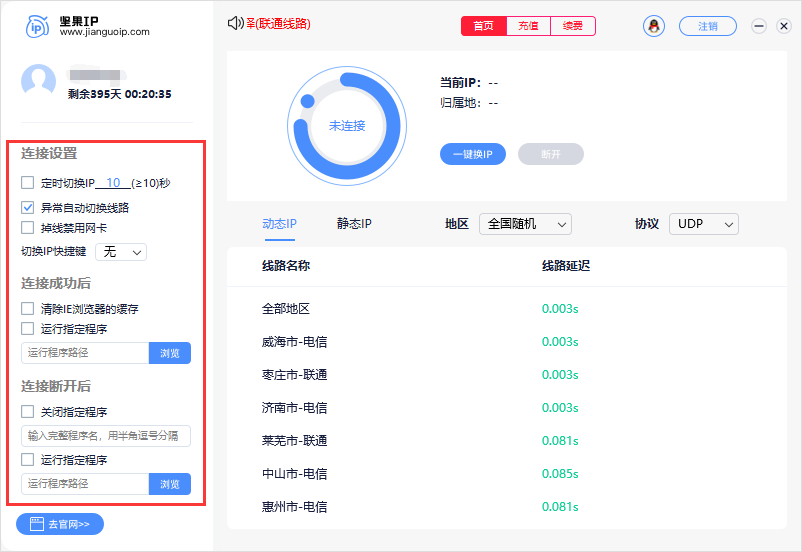Viewport: 802px width, 552px height.
Task: Open the 协议 UDP dropdown
Action: pyautogui.click(x=703, y=224)
